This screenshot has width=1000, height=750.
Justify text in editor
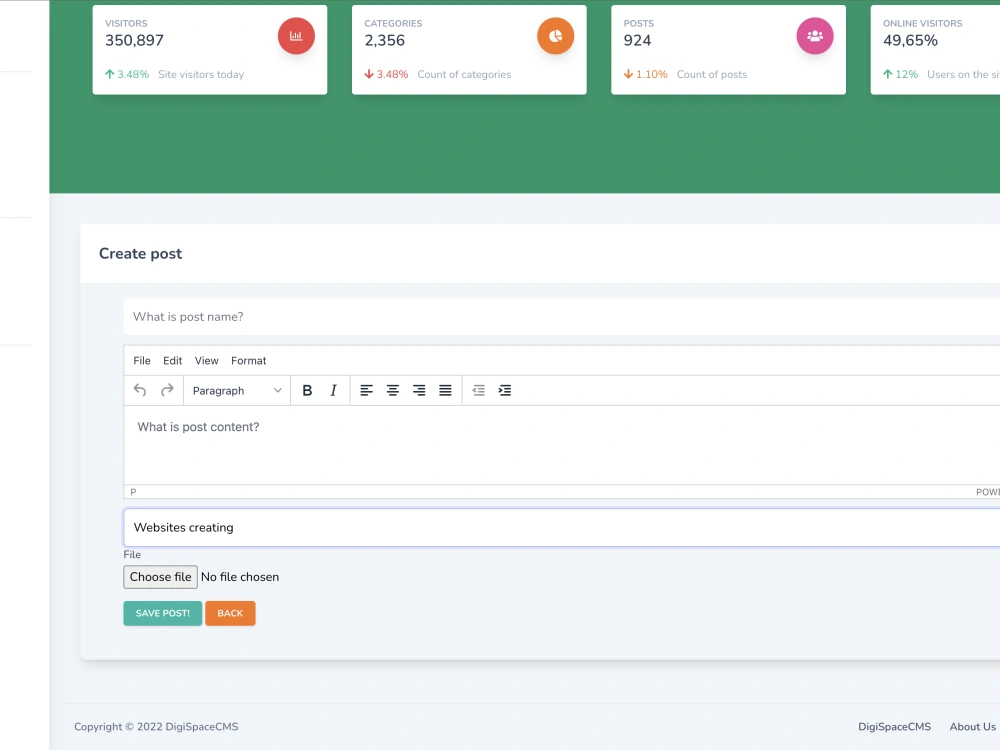(445, 390)
